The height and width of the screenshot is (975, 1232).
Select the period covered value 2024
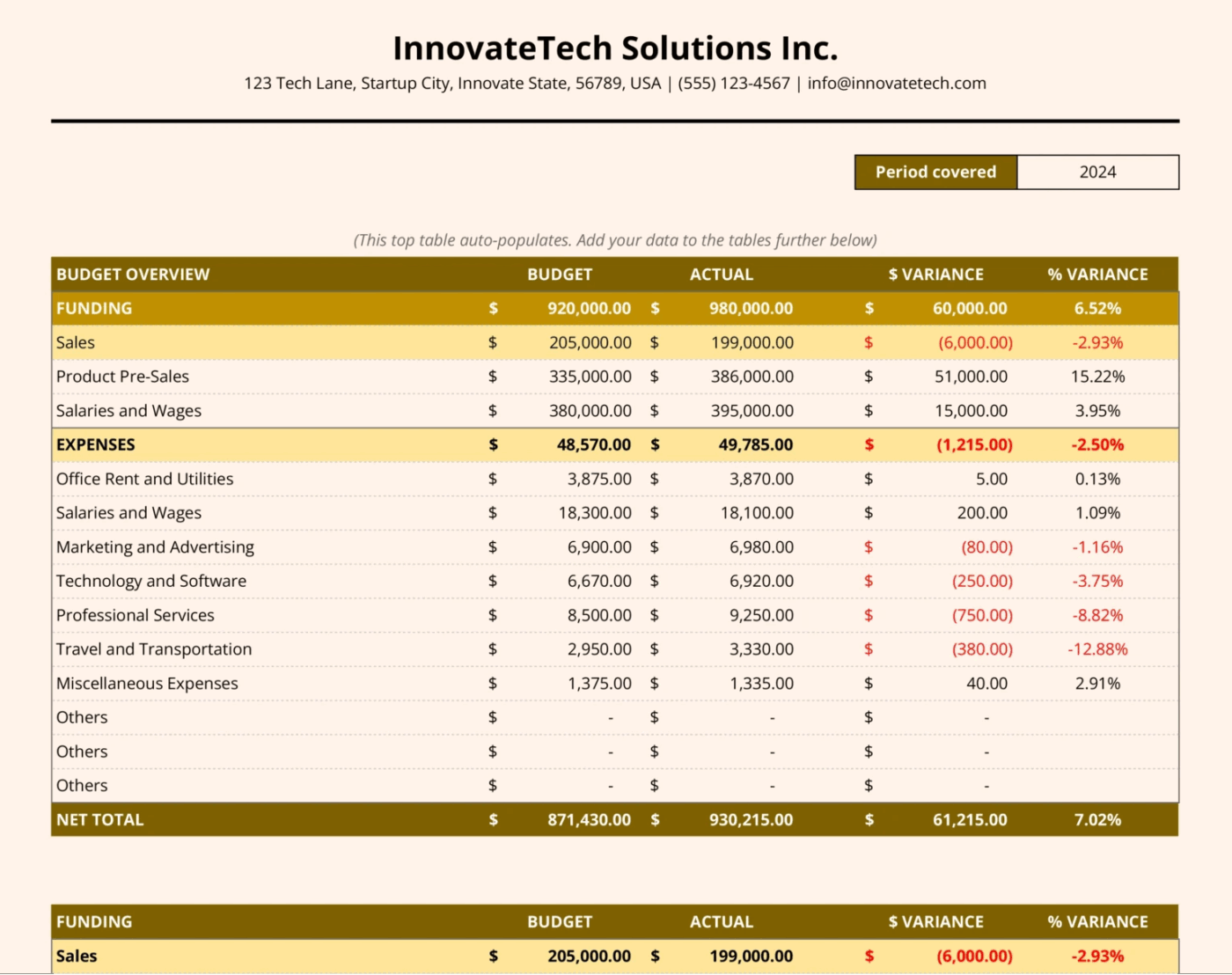tap(1097, 172)
